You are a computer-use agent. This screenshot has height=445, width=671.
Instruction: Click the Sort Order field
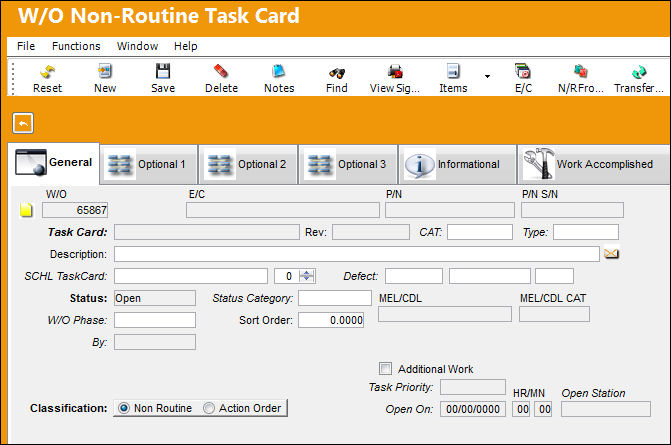coord(331,320)
